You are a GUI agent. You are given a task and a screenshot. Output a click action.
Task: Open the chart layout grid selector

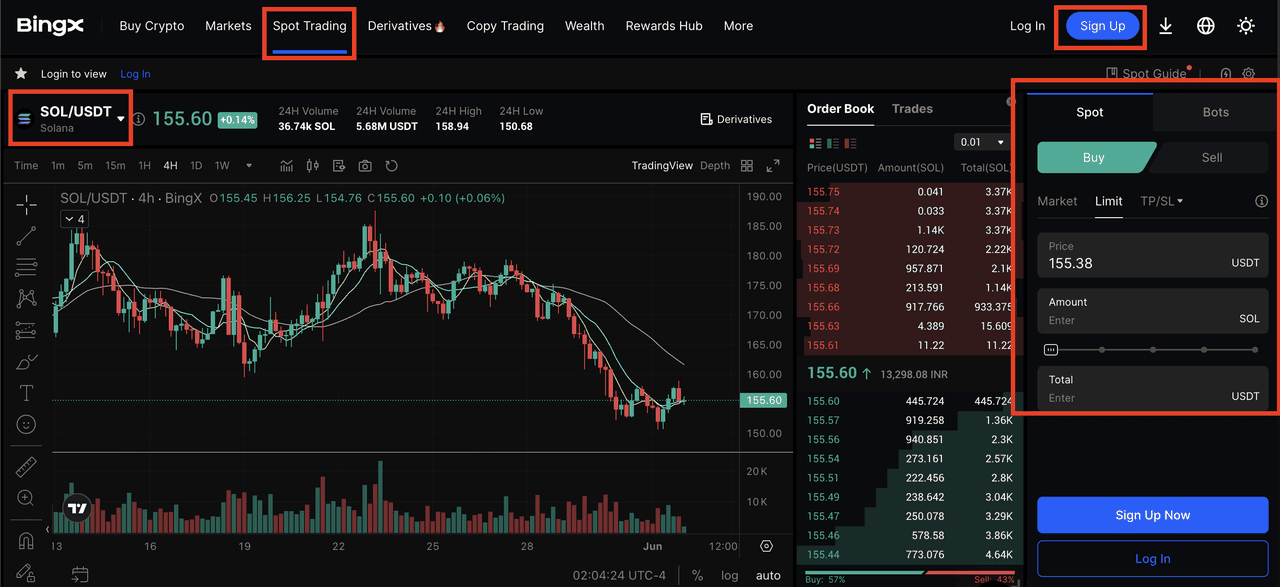coord(747,166)
